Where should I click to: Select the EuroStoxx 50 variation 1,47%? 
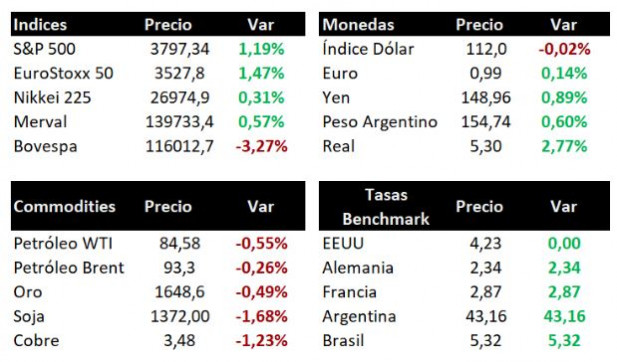(261, 74)
